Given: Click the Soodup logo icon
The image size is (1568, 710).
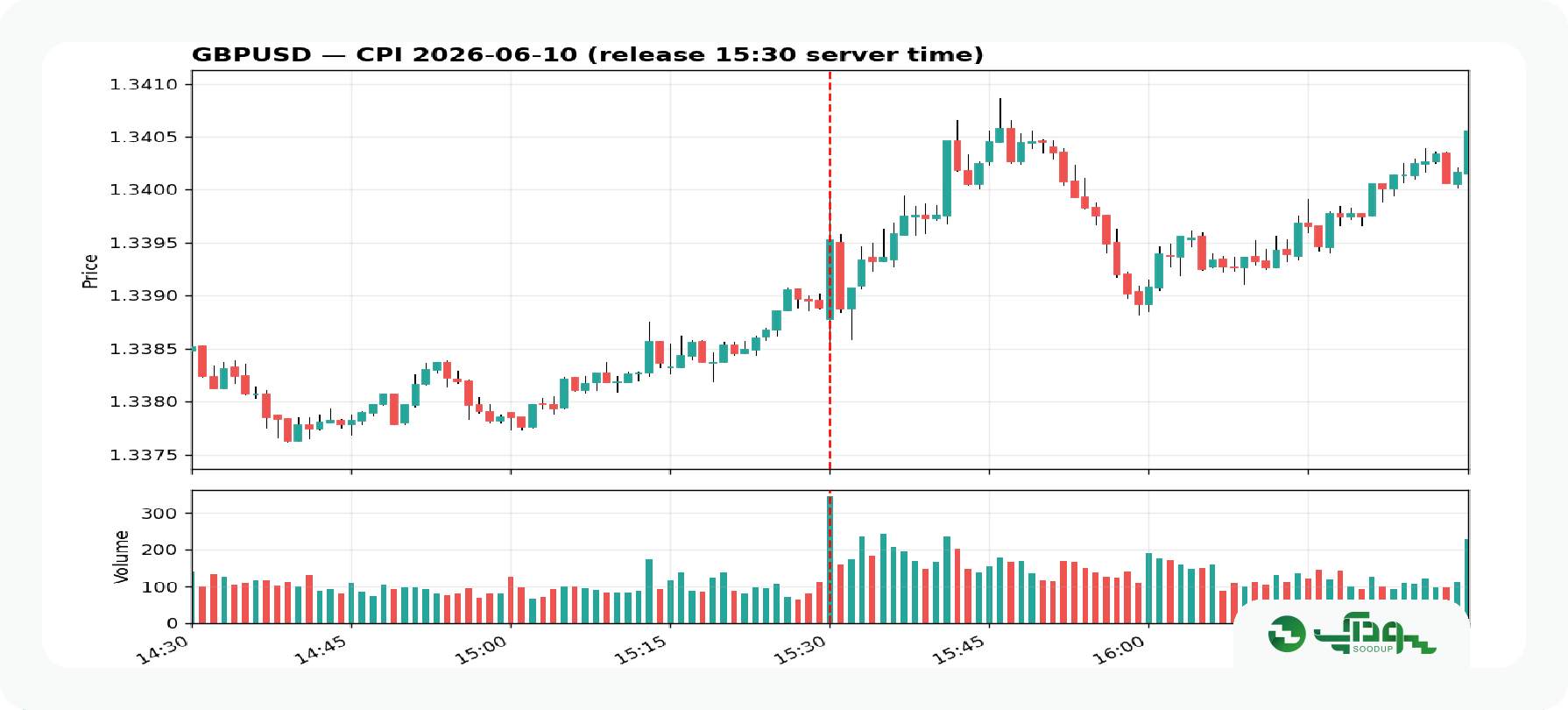Looking at the screenshot, I should [x=1287, y=634].
